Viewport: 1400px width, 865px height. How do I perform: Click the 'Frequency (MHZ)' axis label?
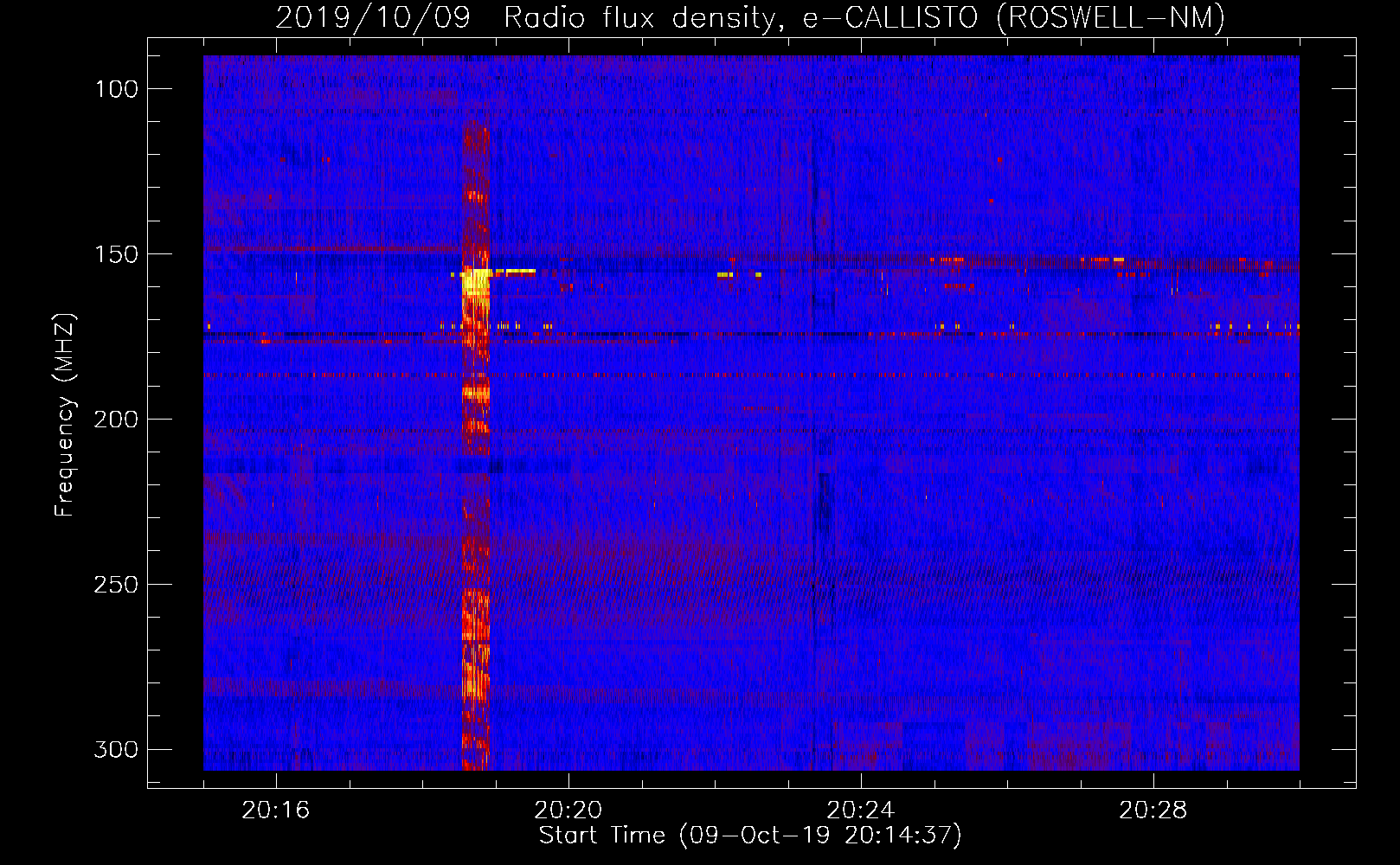[65, 414]
